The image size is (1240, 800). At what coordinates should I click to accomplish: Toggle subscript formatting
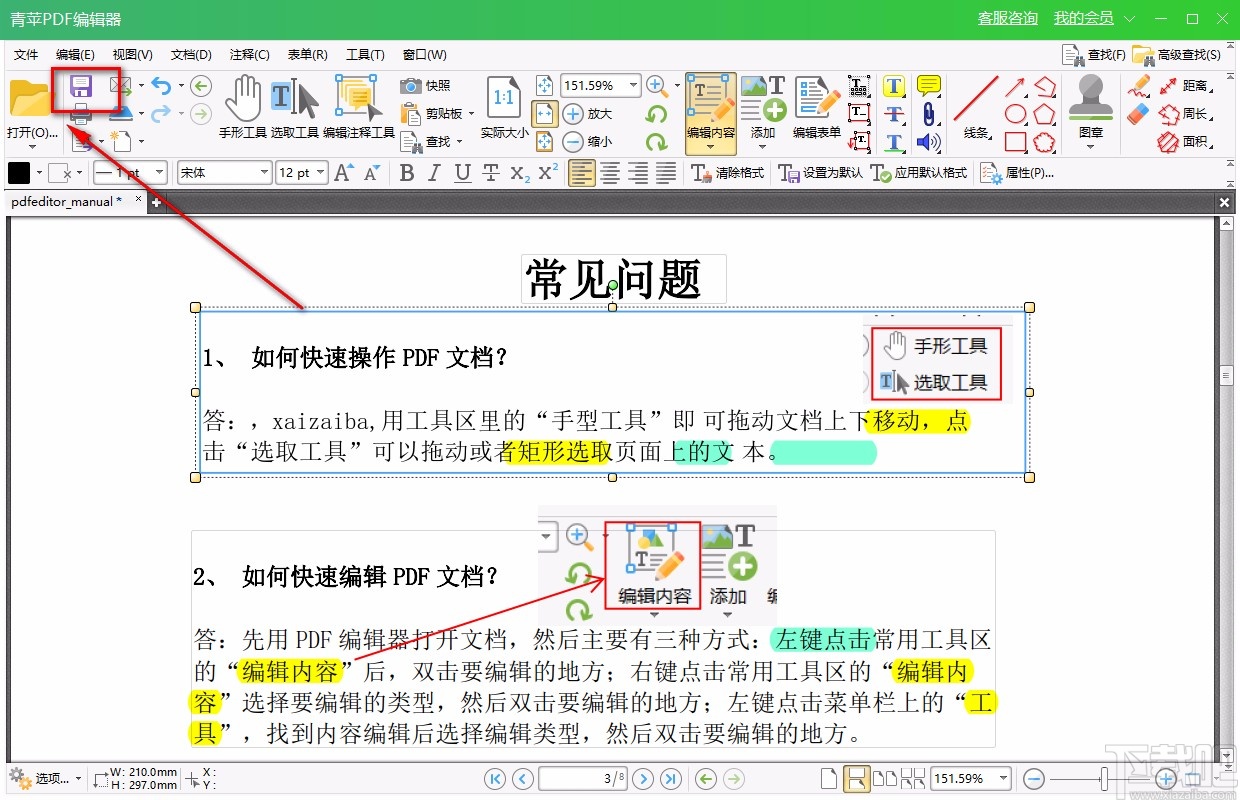pyautogui.click(x=518, y=172)
